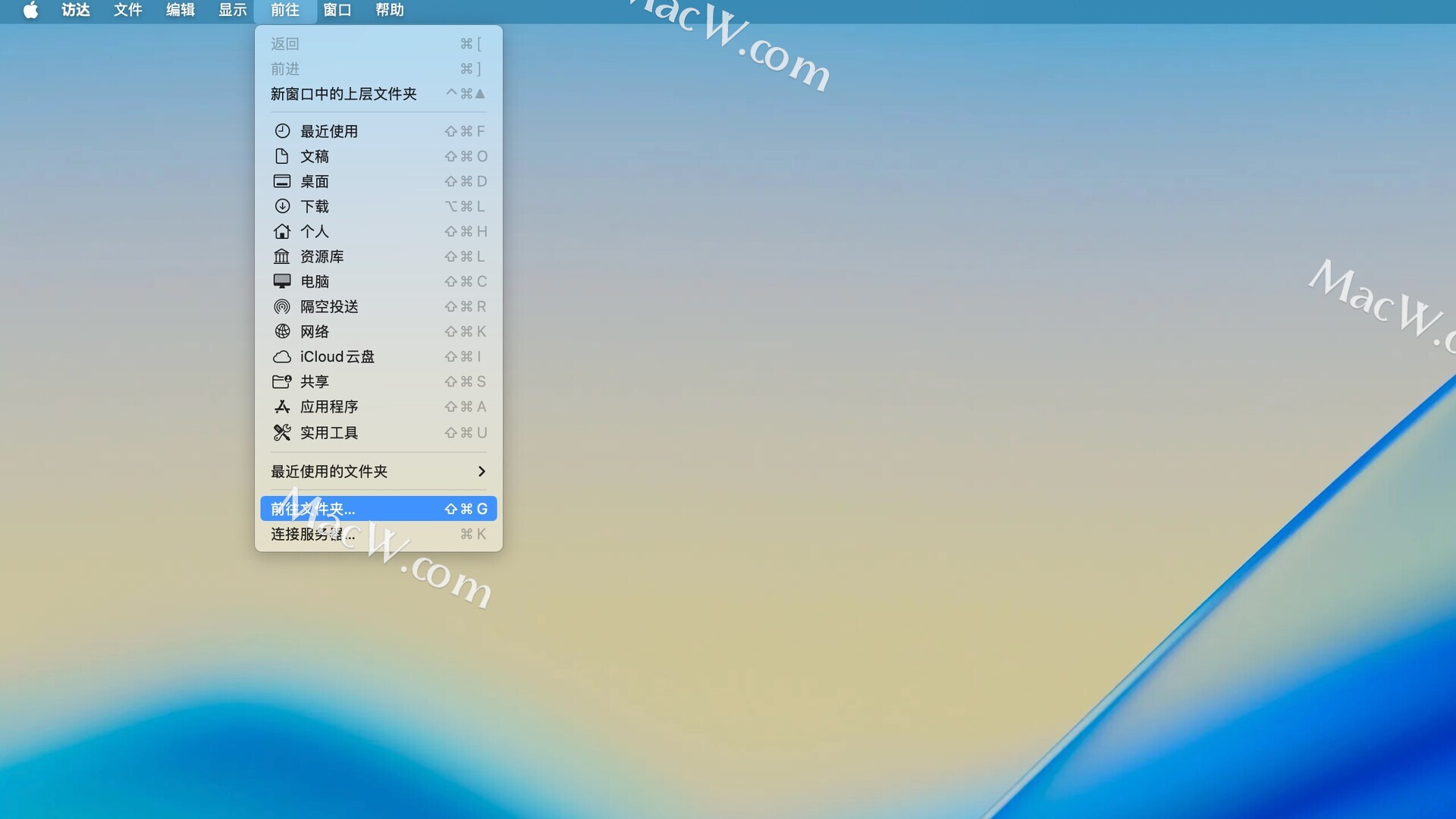Viewport: 1456px width, 819px height.
Task: Expand 最近使用的文件夹 submenu
Action: [378, 472]
